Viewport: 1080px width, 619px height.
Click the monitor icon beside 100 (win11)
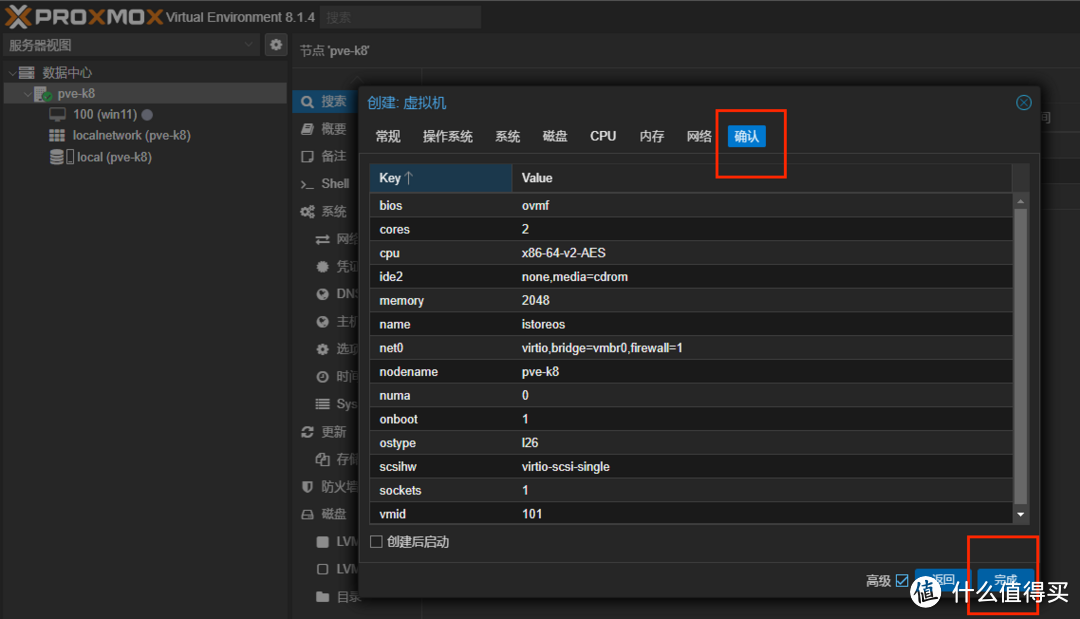pos(57,114)
